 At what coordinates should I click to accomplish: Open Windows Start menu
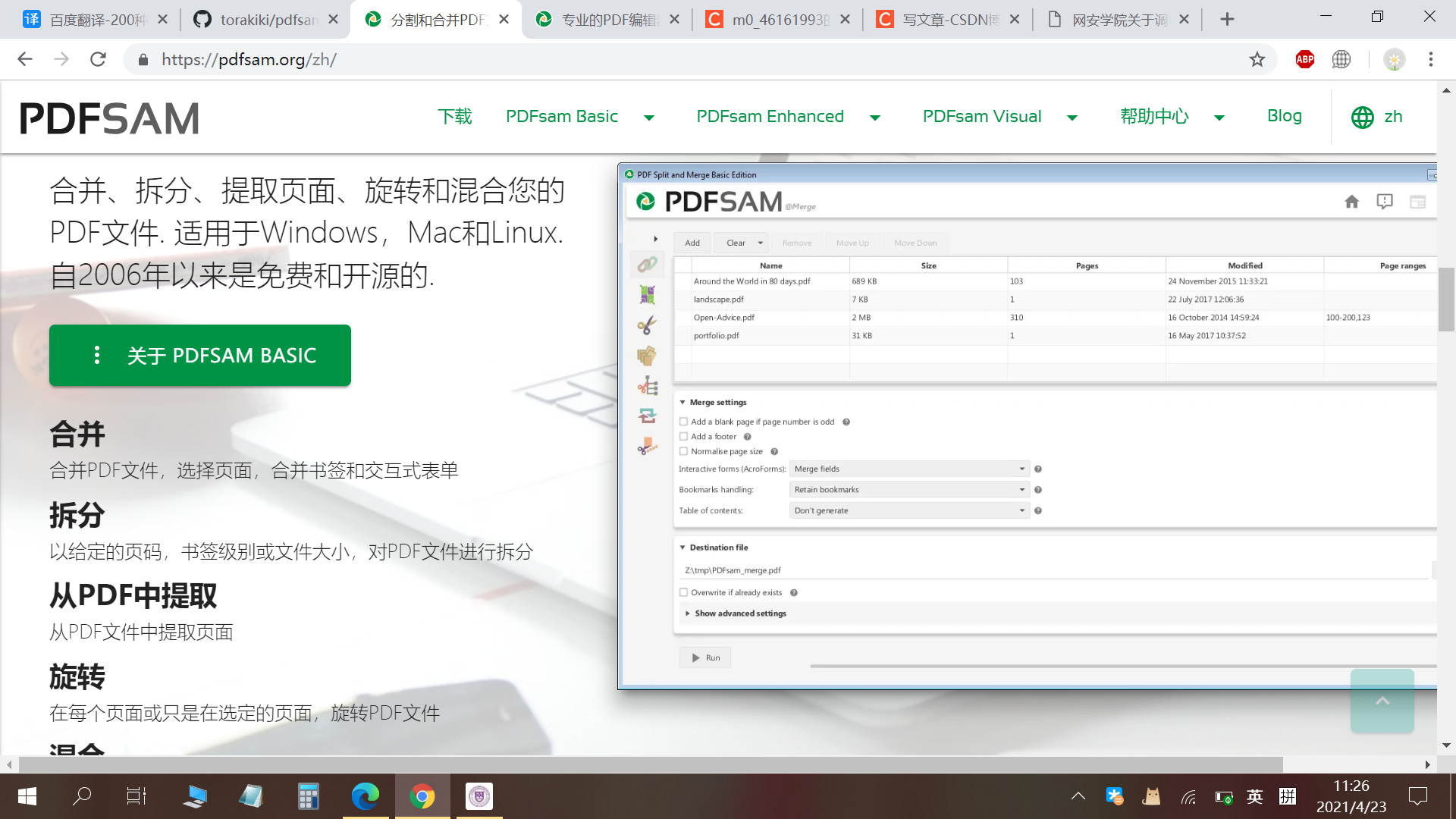[27, 796]
